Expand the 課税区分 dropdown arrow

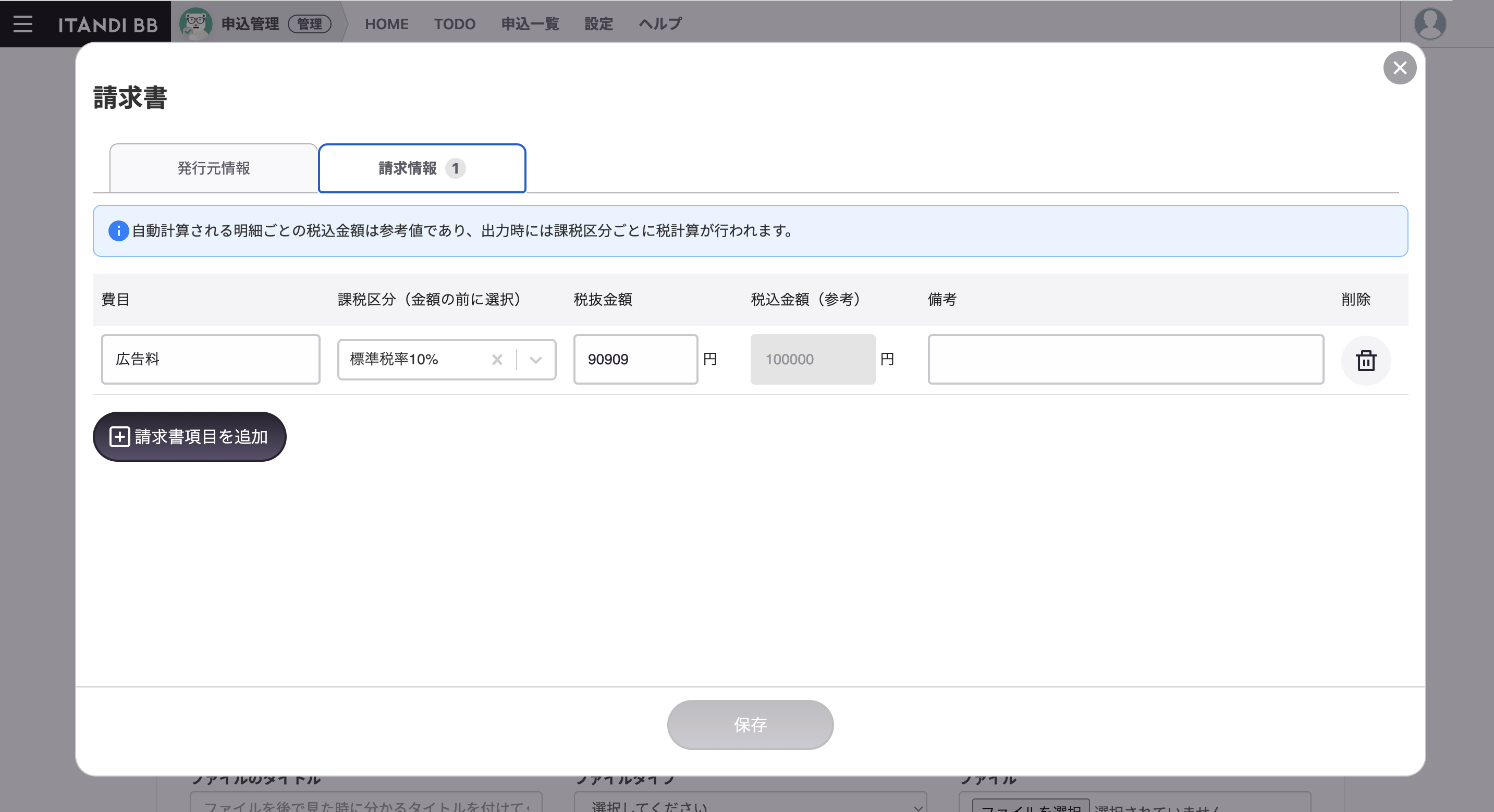(x=536, y=360)
